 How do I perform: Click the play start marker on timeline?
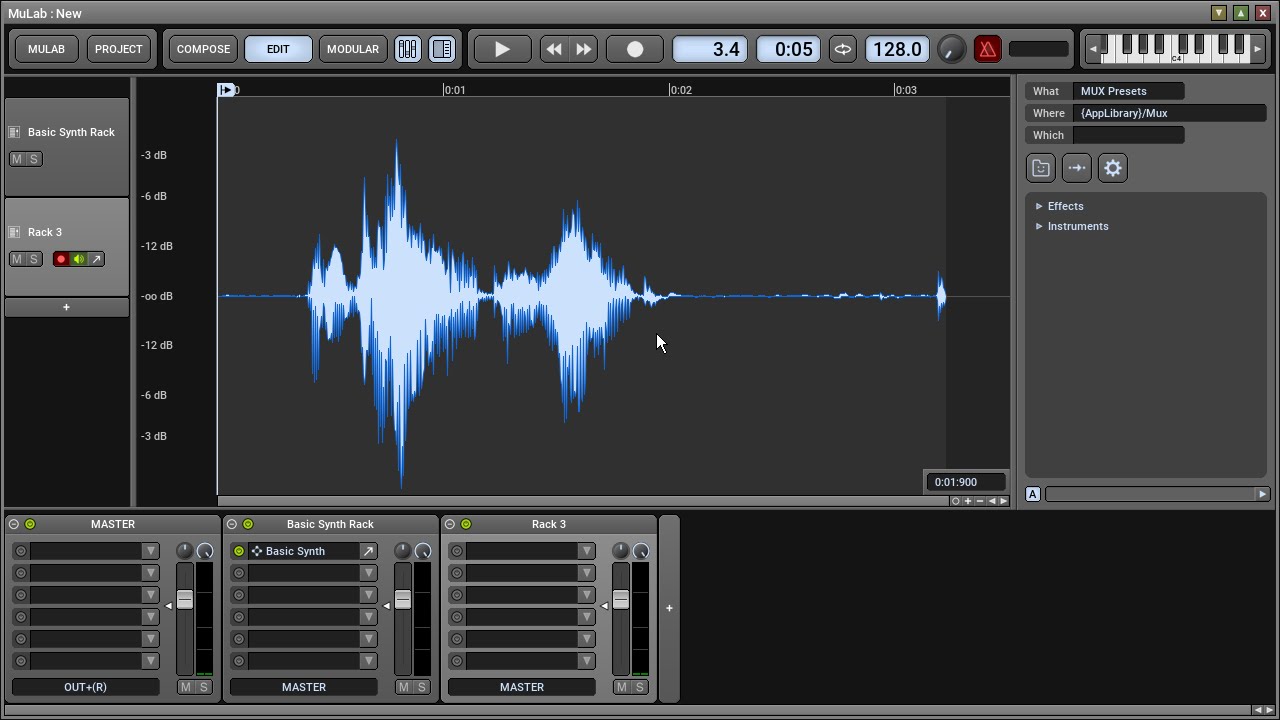click(226, 90)
